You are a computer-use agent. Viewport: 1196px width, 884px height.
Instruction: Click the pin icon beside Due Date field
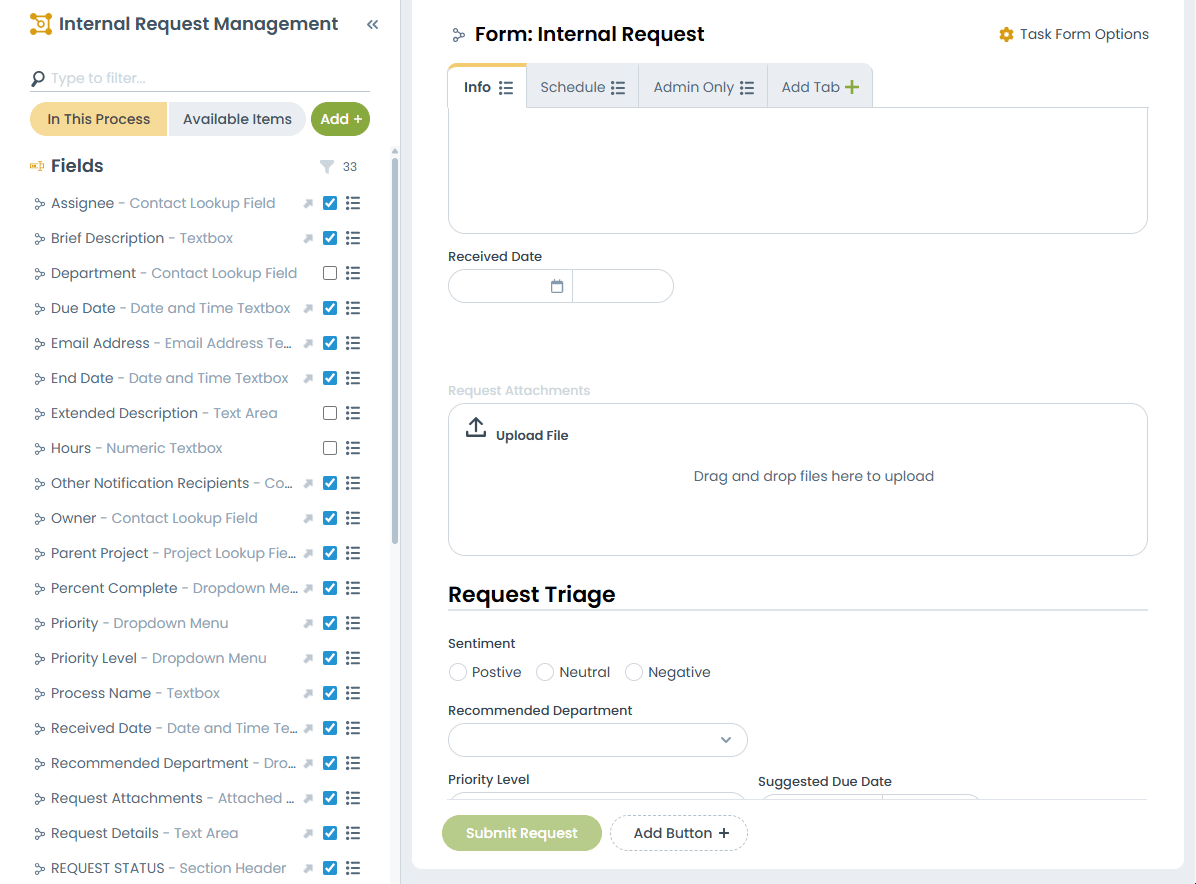308,309
